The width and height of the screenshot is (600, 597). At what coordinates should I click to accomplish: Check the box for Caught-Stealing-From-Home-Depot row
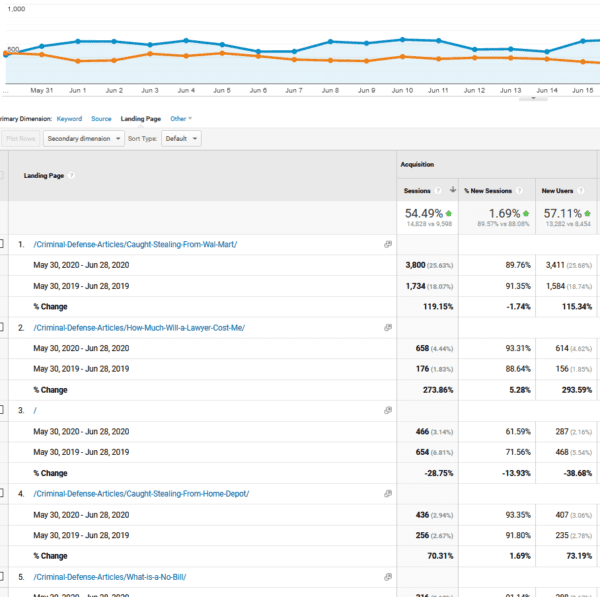3,493
